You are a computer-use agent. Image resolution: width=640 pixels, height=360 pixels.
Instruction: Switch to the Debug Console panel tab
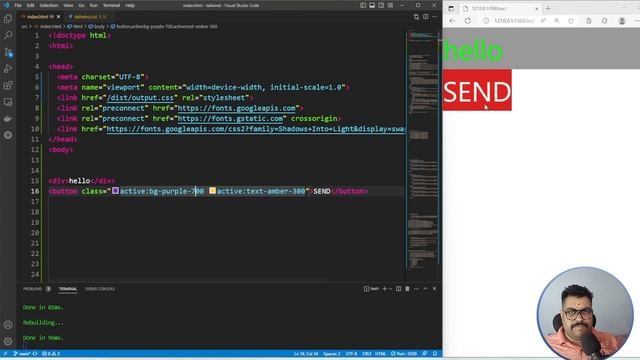100,289
